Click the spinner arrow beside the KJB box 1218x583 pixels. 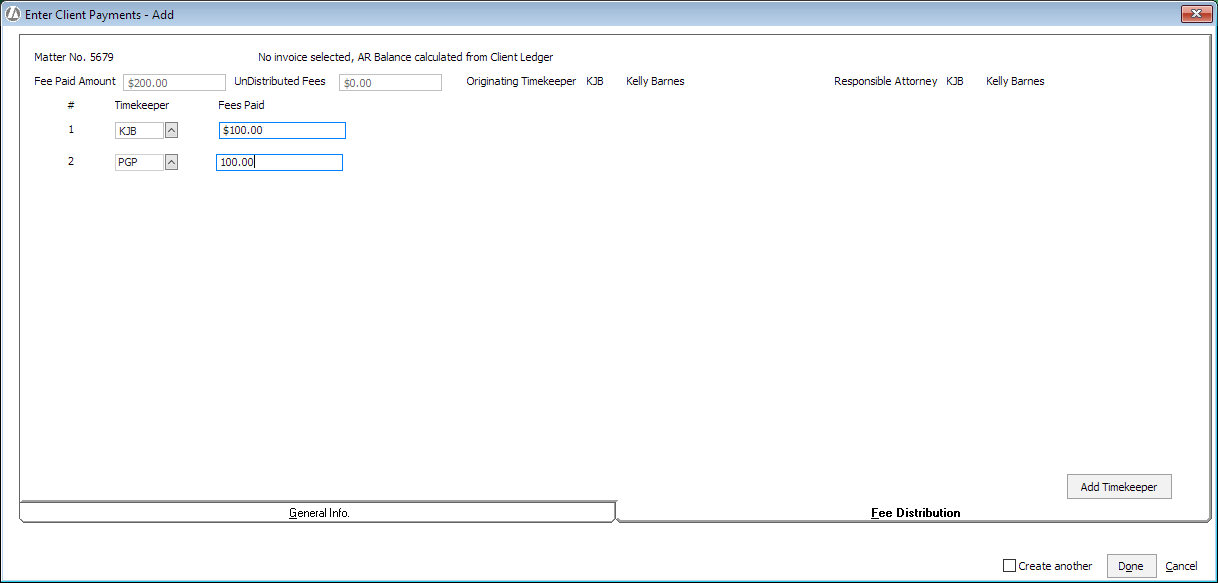(x=169, y=129)
